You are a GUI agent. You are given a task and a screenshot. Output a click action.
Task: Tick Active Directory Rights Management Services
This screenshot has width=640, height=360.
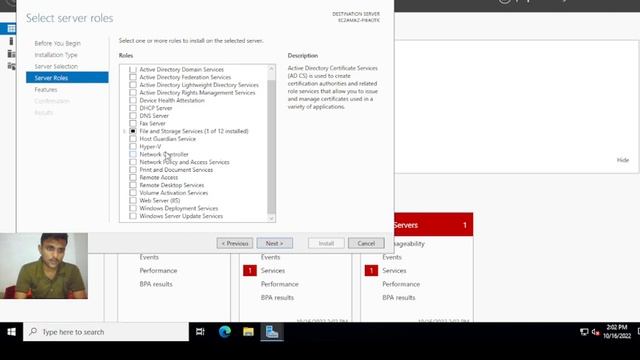[133, 93]
